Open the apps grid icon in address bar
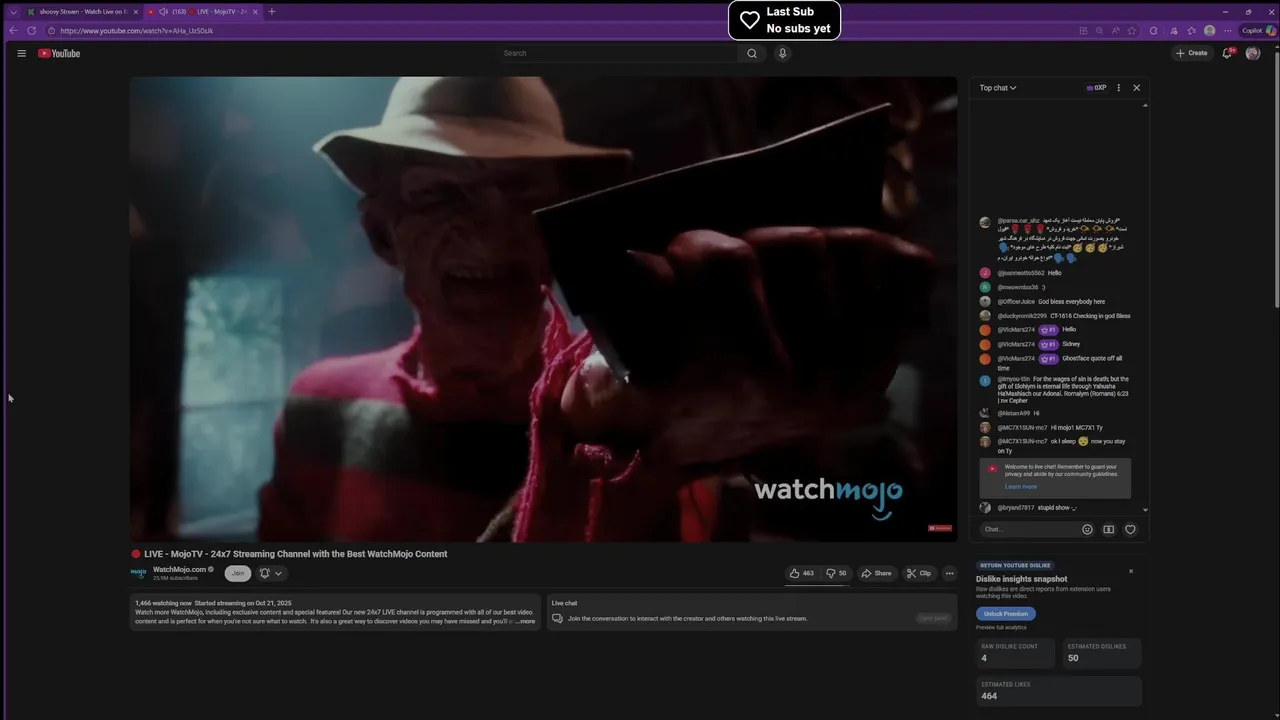 1082,30
